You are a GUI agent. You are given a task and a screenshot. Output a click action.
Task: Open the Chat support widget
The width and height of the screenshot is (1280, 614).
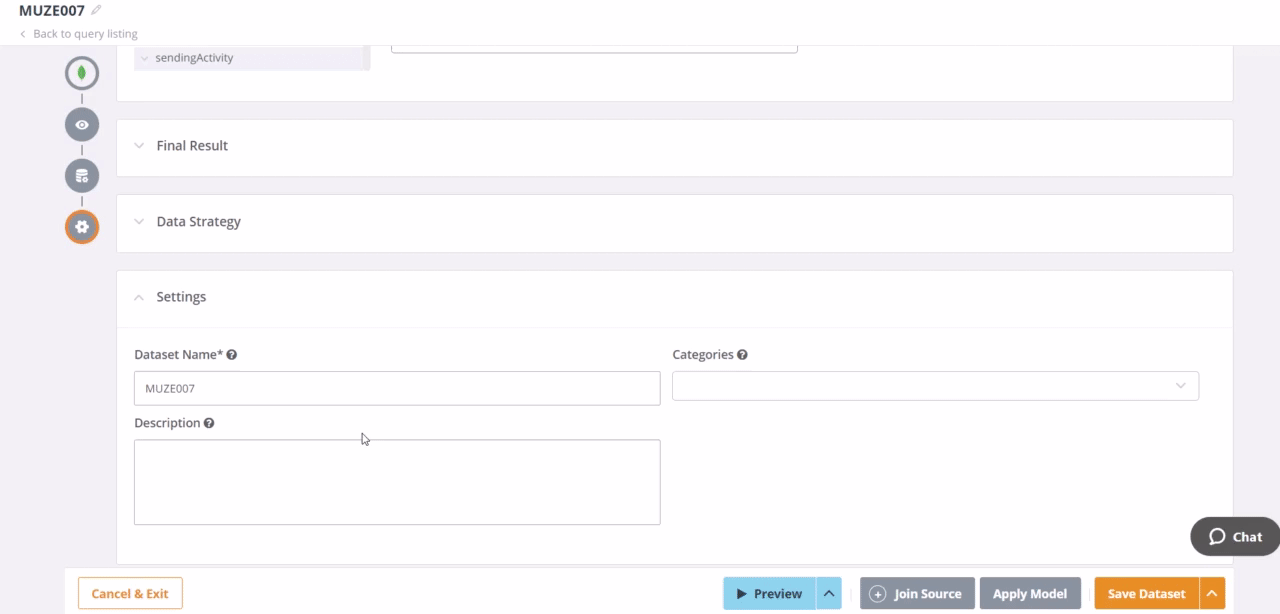coord(1235,537)
